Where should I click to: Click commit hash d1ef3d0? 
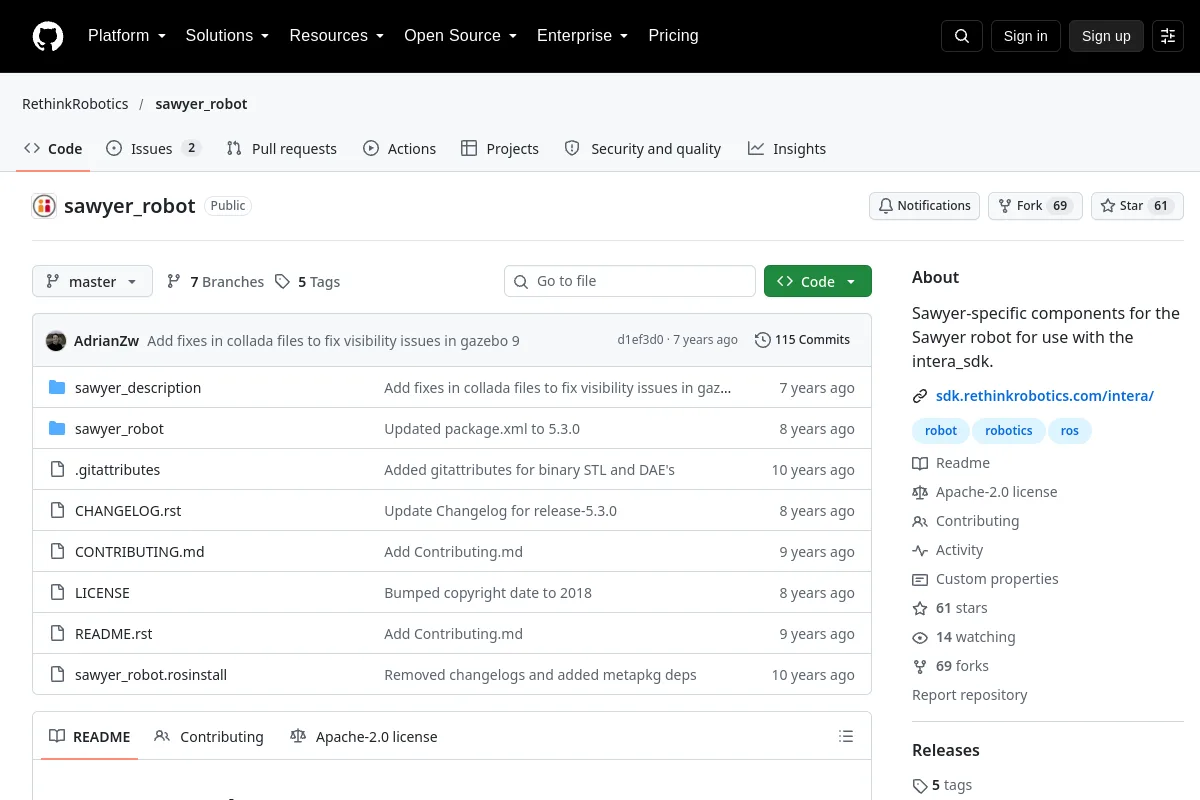(640, 340)
